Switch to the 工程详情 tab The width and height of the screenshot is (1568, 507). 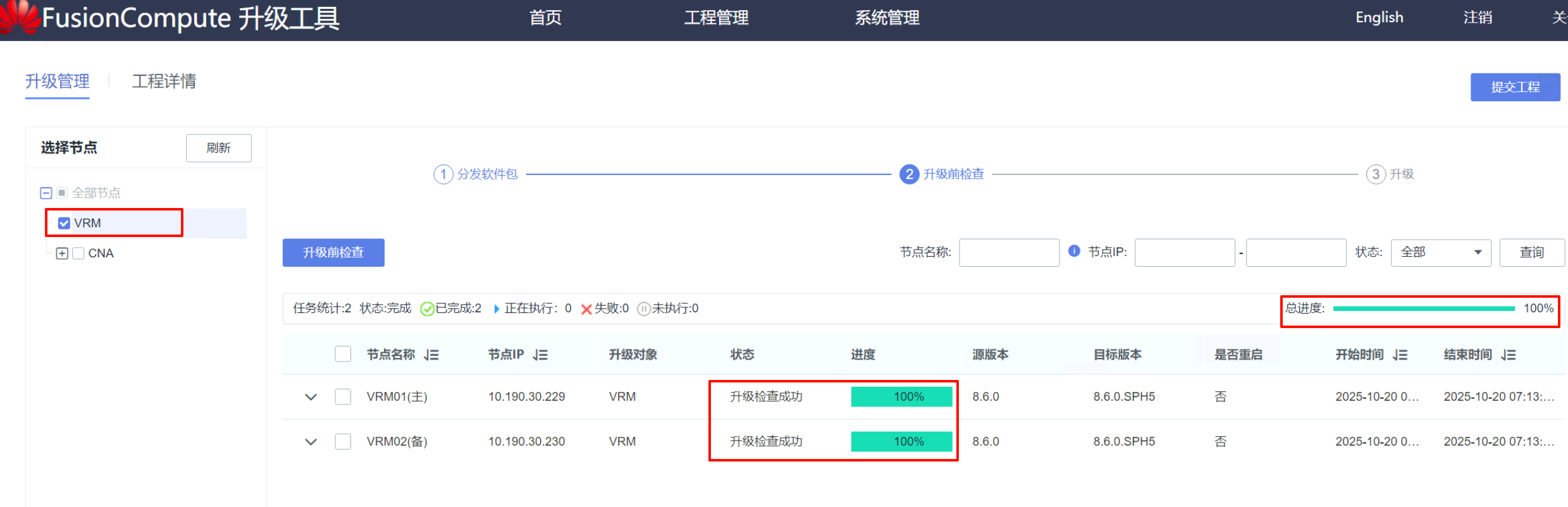pos(164,82)
